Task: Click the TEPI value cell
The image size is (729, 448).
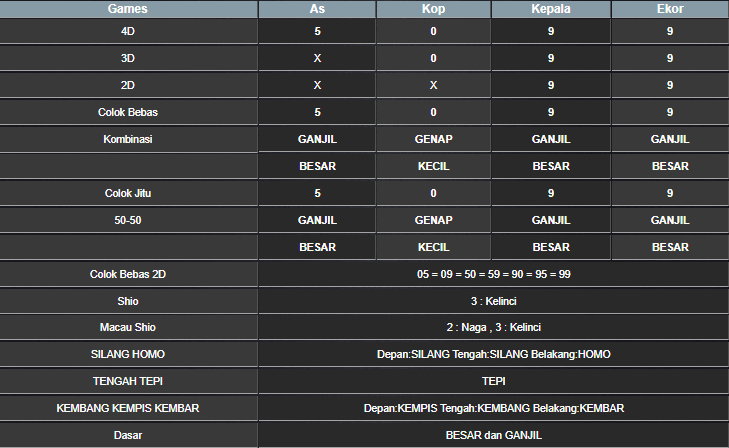Action: click(493, 381)
